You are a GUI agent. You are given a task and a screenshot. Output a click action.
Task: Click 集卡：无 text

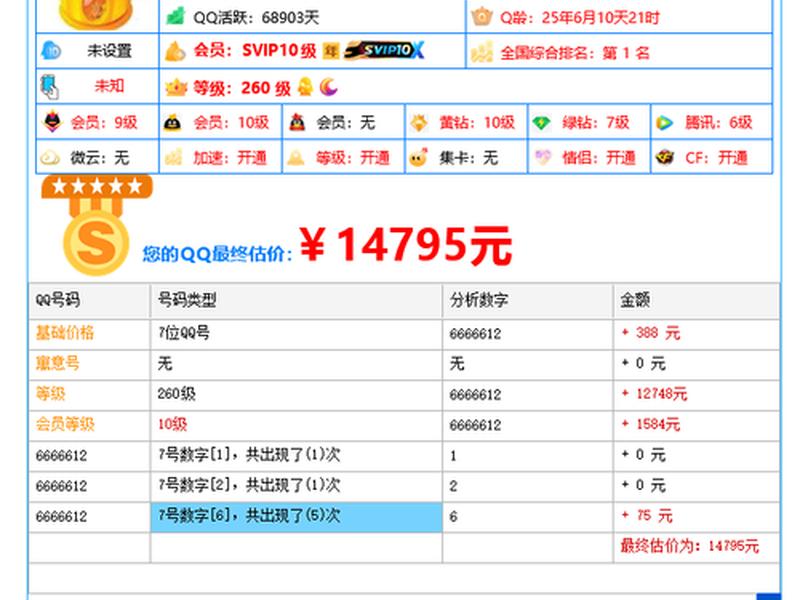coord(469,158)
